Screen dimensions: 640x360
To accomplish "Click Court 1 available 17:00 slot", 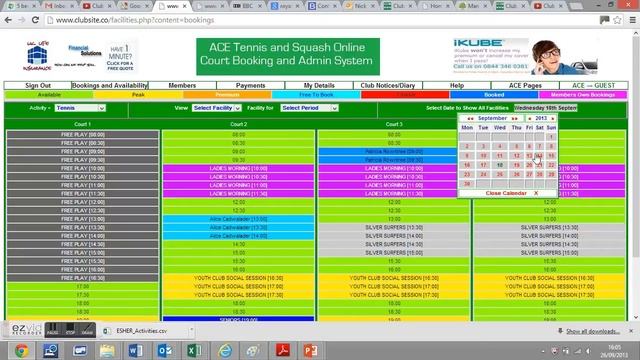I will [83, 287].
